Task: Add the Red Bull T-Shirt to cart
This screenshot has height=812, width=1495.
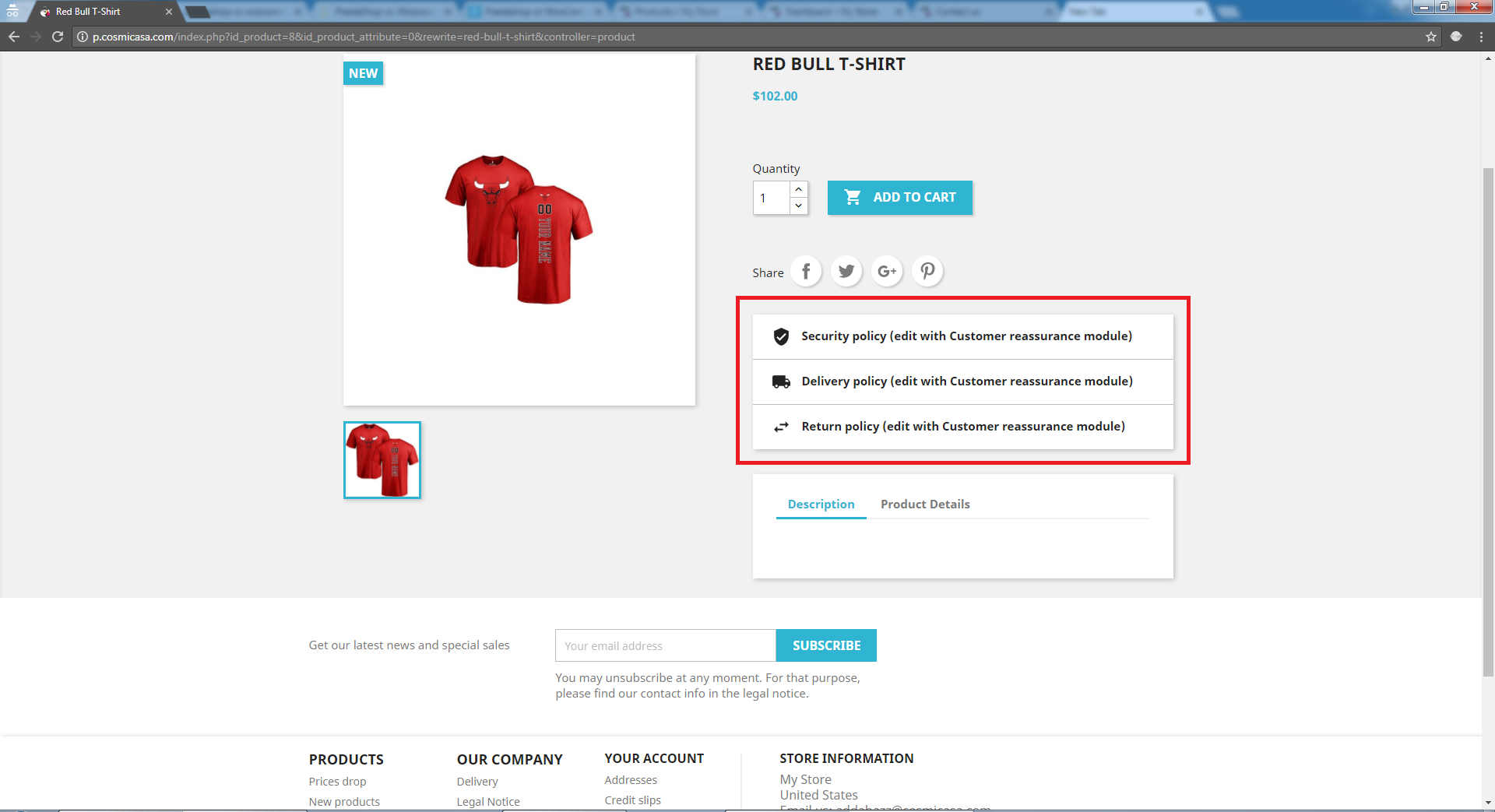Action: (900, 198)
